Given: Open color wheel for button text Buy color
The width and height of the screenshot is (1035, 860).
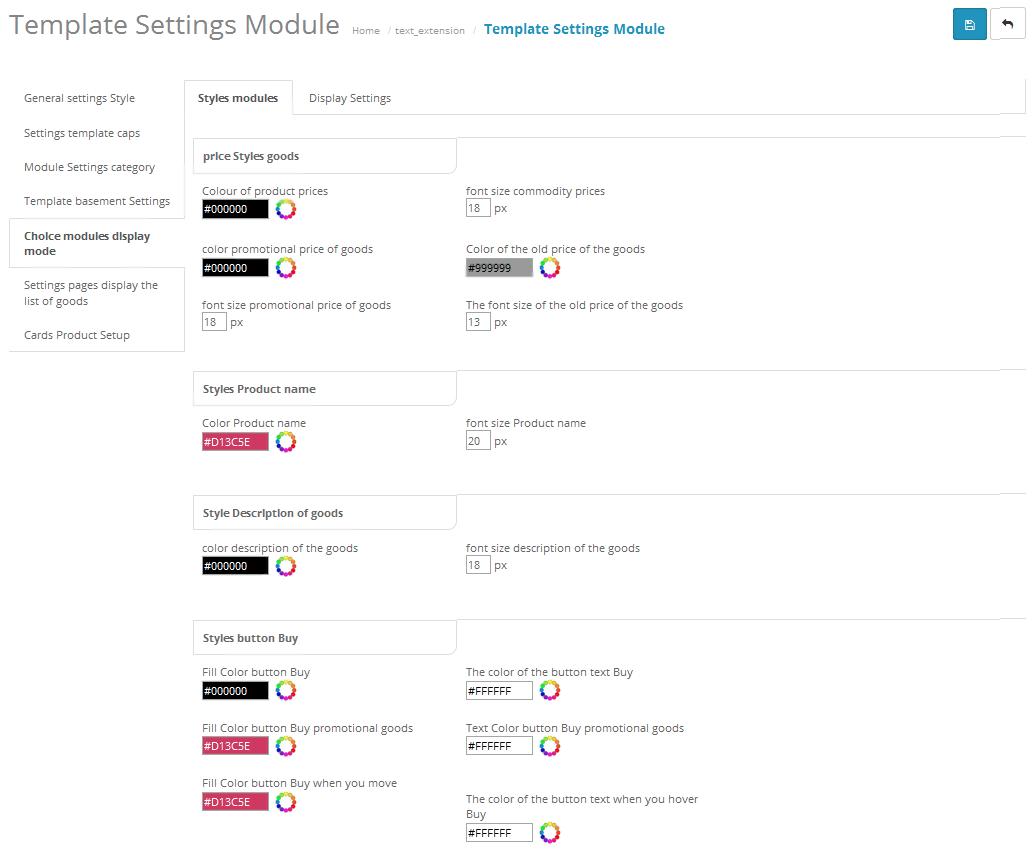Looking at the screenshot, I should pos(550,690).
